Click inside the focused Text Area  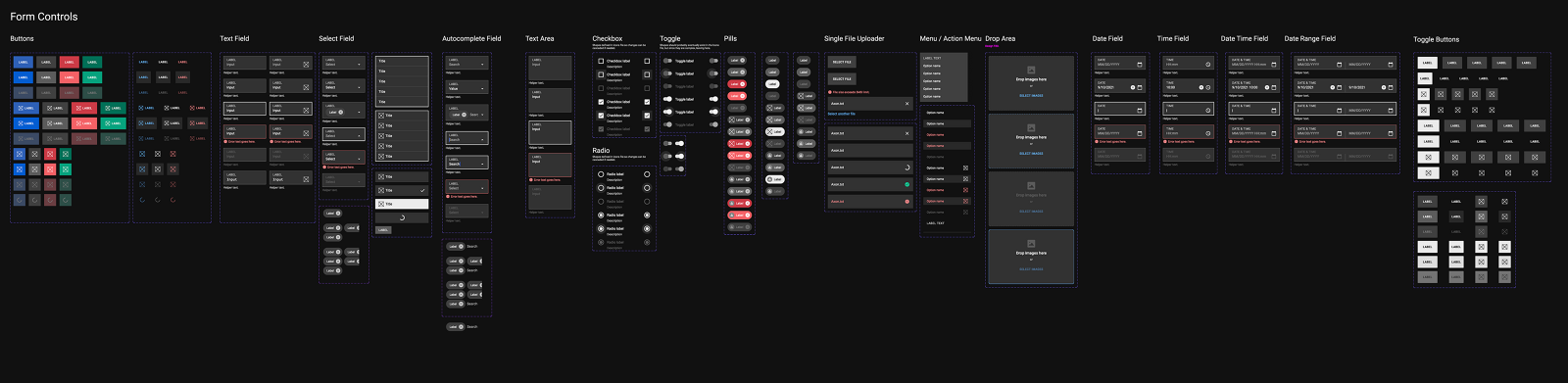(550, 132)
